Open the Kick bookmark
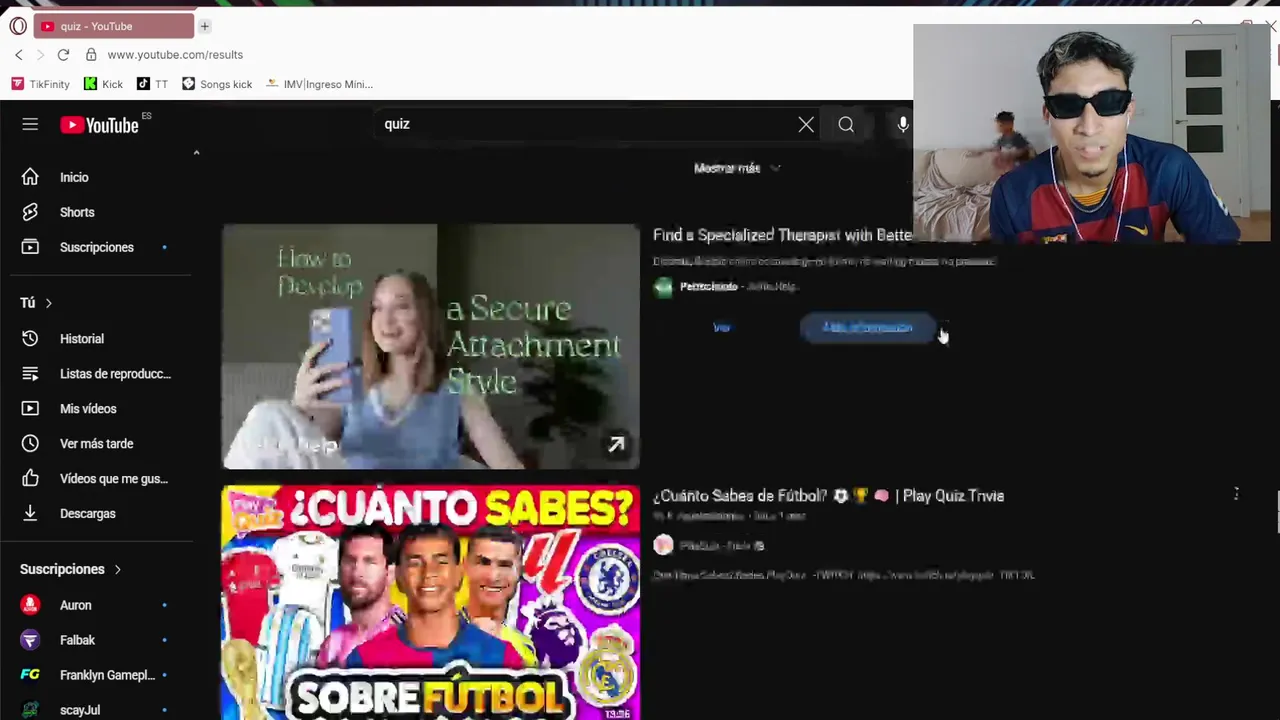 tap(103, 84)
